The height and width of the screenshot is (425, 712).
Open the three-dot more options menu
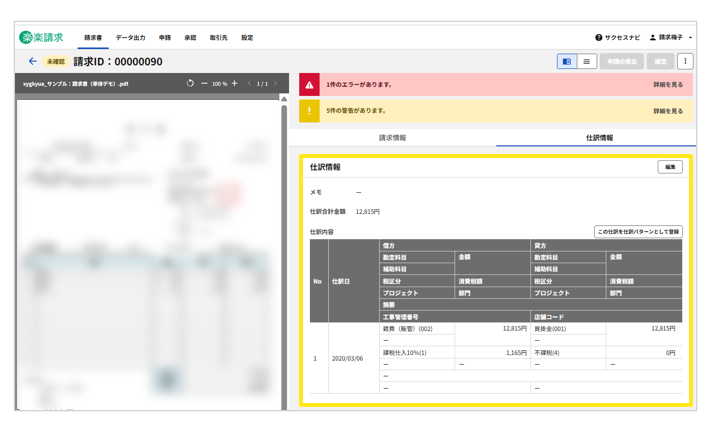(x=685, y=62)
